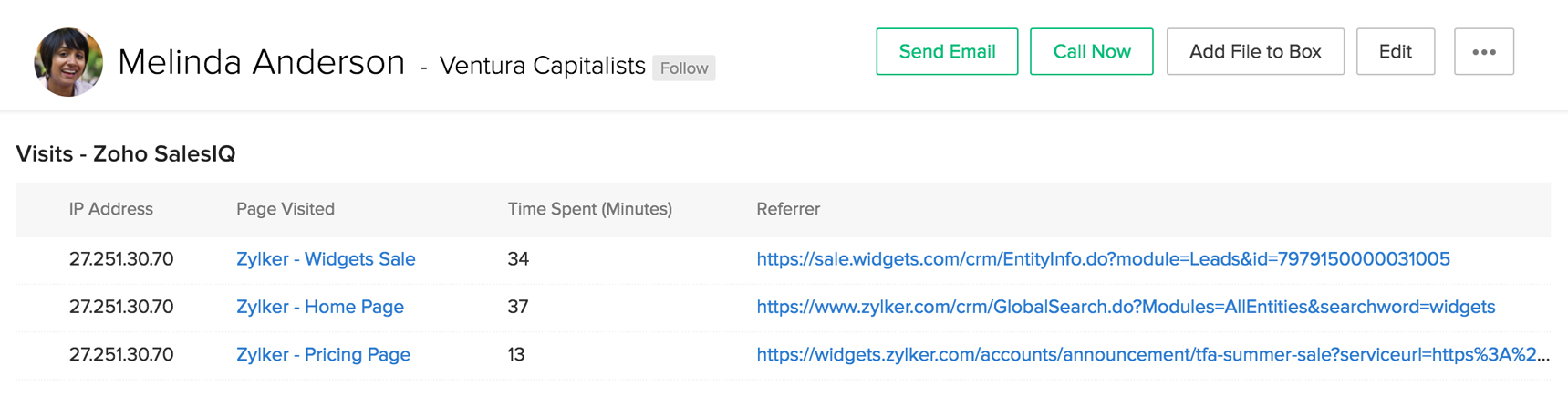Screen dimensions: 1568x398
Task: Click the Send Email button
Action: click(x=947, y=52)
